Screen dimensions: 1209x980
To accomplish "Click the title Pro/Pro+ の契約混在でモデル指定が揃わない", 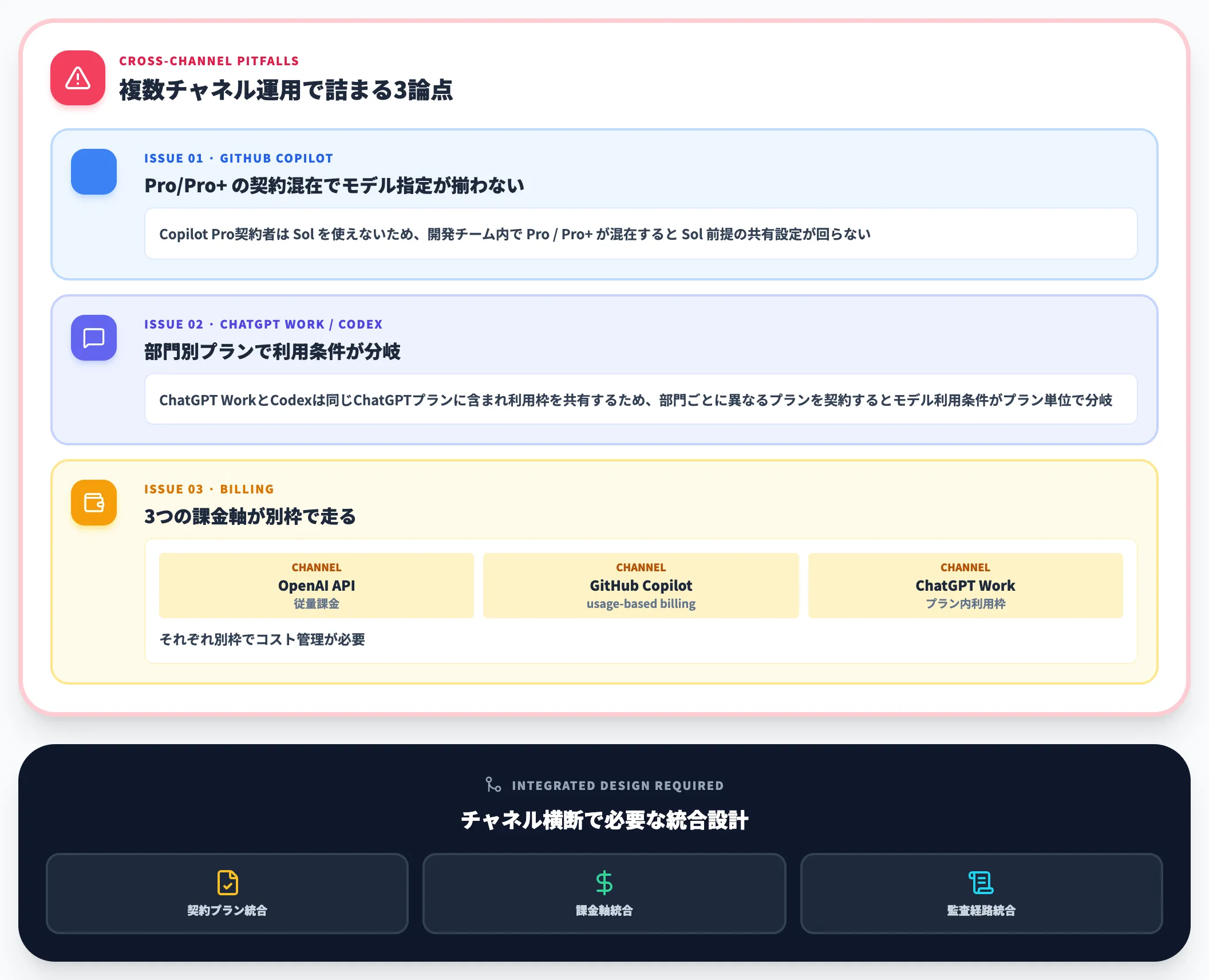I will coord(334,185).
